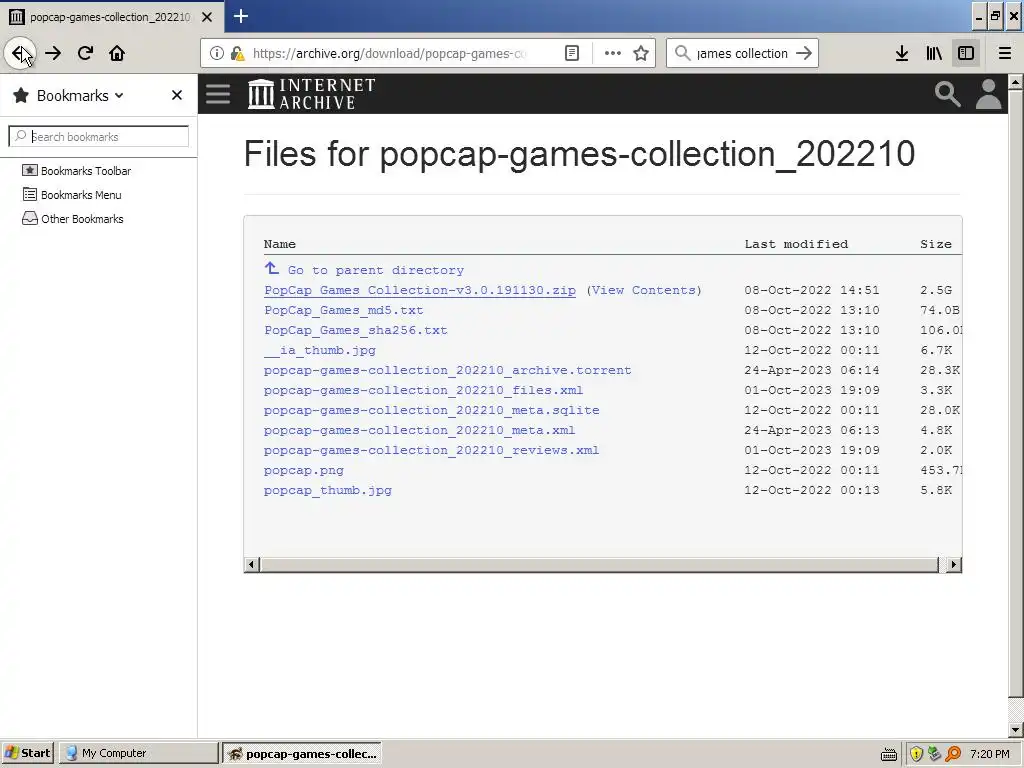Viewport: 1024px width, 768px height.
Task: Submit search with the arrow button
Action: (804, 53)
